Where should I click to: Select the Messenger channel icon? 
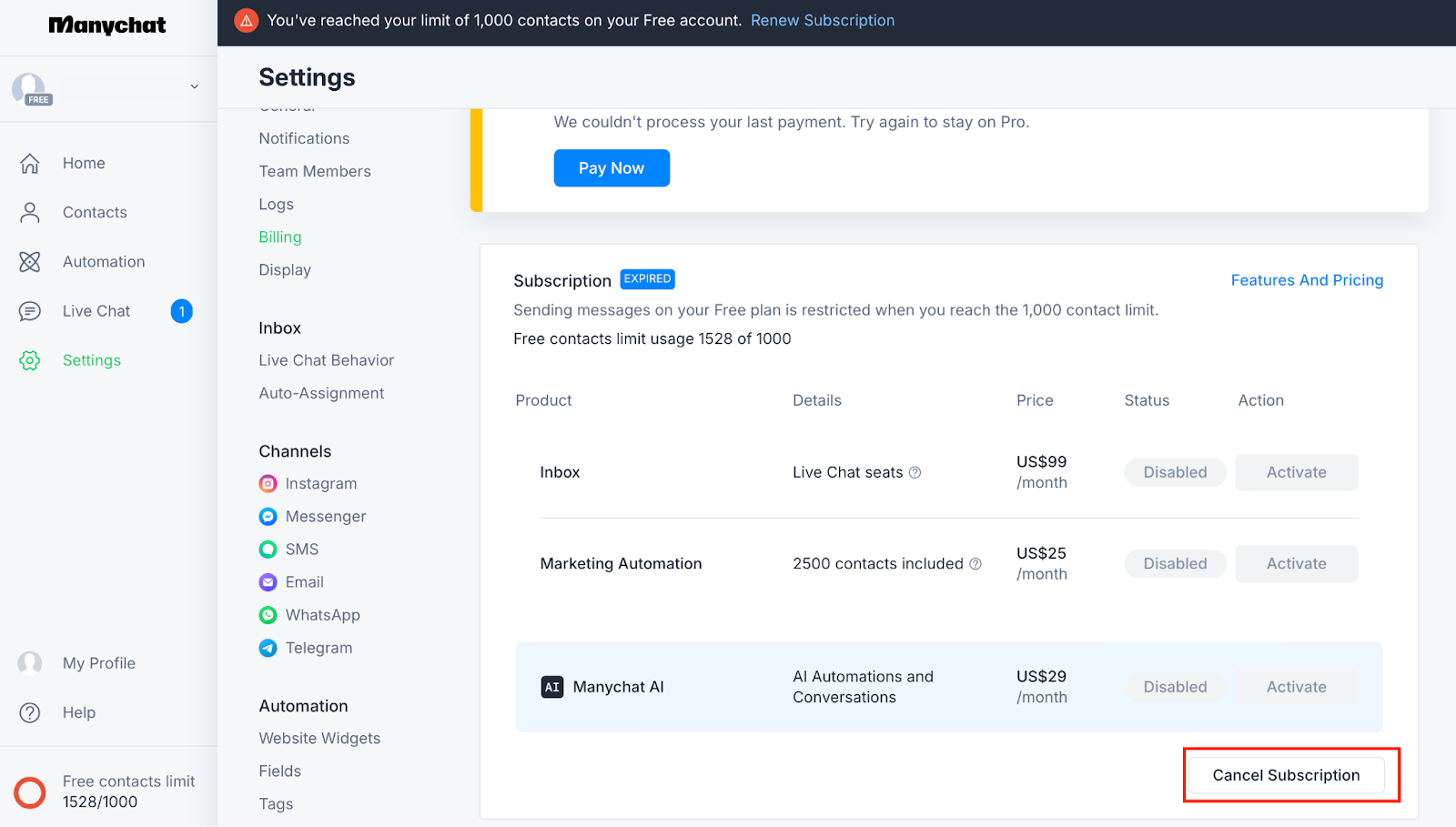point(268,517)
